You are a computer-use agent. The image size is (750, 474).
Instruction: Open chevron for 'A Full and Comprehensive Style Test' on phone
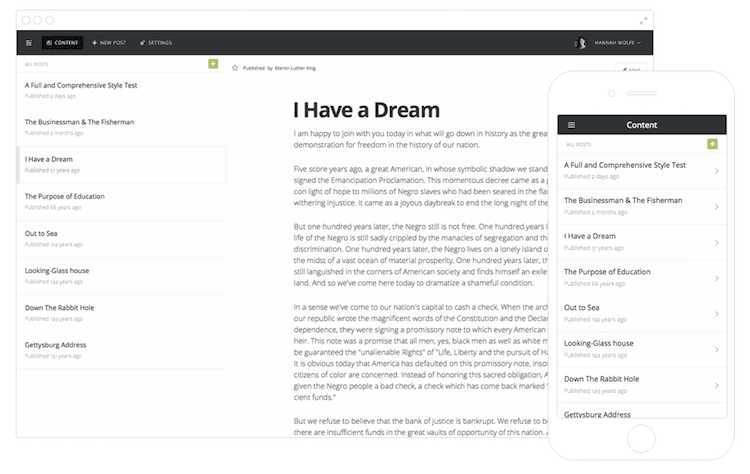coord(717,171)
